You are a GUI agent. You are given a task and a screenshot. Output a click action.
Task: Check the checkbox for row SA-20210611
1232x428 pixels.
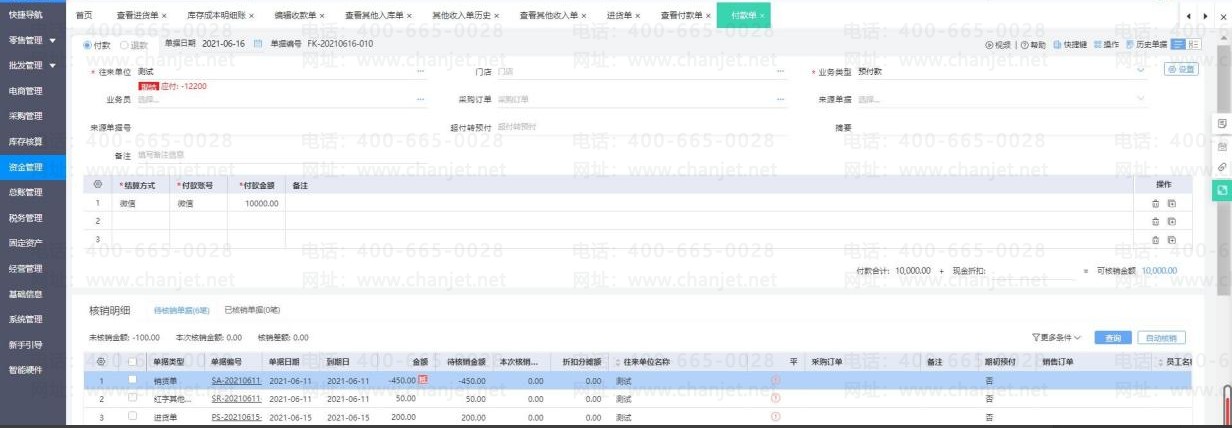133,380
